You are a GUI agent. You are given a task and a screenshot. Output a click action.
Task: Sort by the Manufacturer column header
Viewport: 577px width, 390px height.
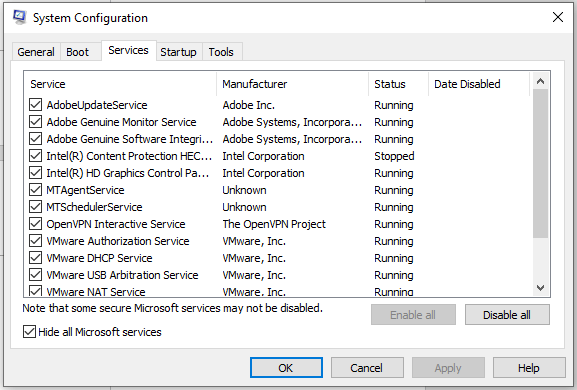point(293,84)
